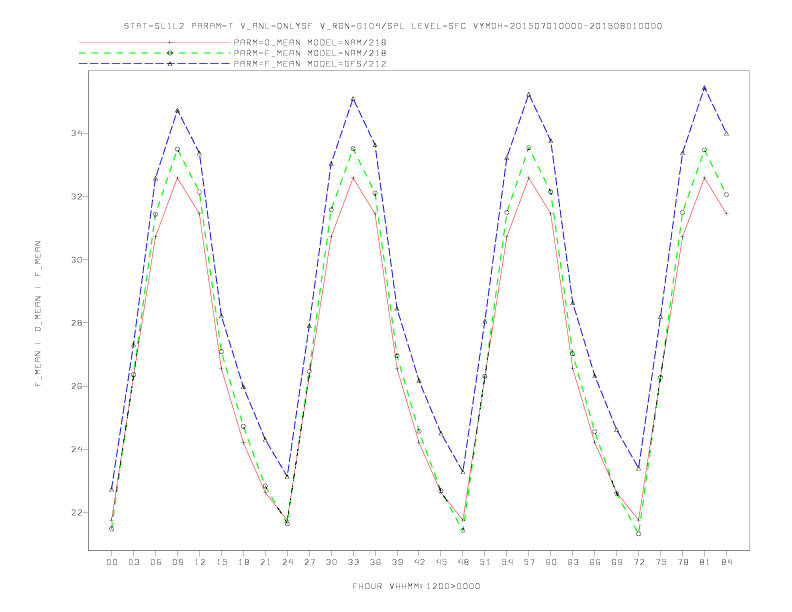Click y-axis tick value 28
Image resolution: width=792 pixels, height=612 pixels.
77,323
